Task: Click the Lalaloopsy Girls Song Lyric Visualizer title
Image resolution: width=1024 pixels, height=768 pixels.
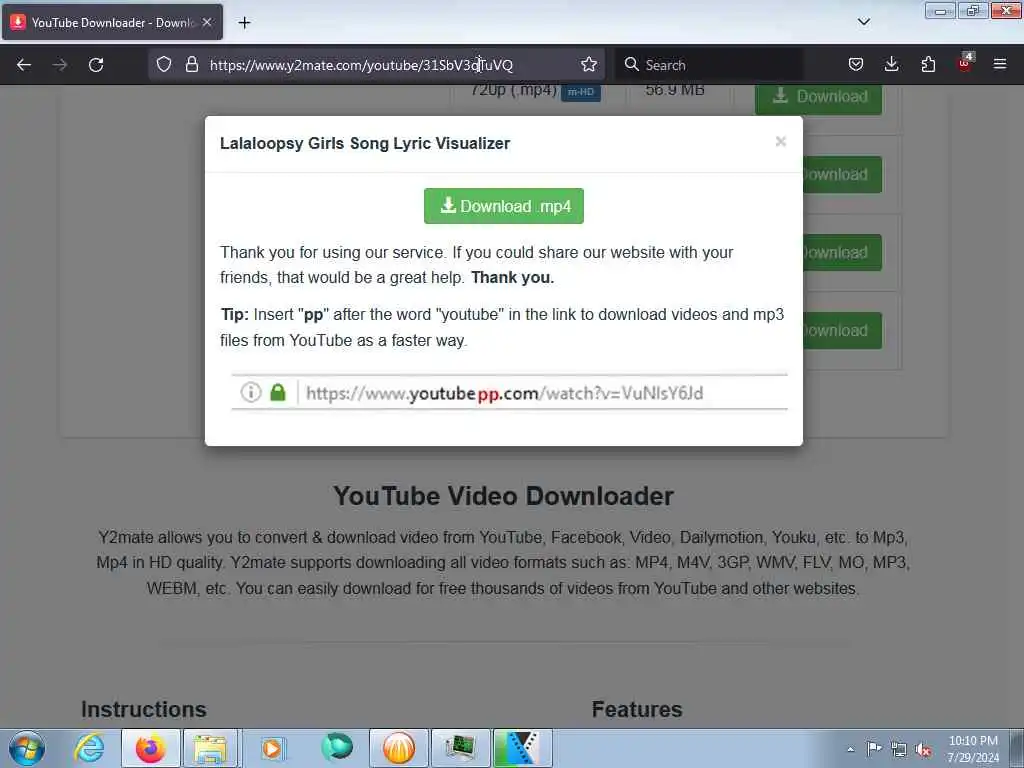Action: (x=364, y=144)
